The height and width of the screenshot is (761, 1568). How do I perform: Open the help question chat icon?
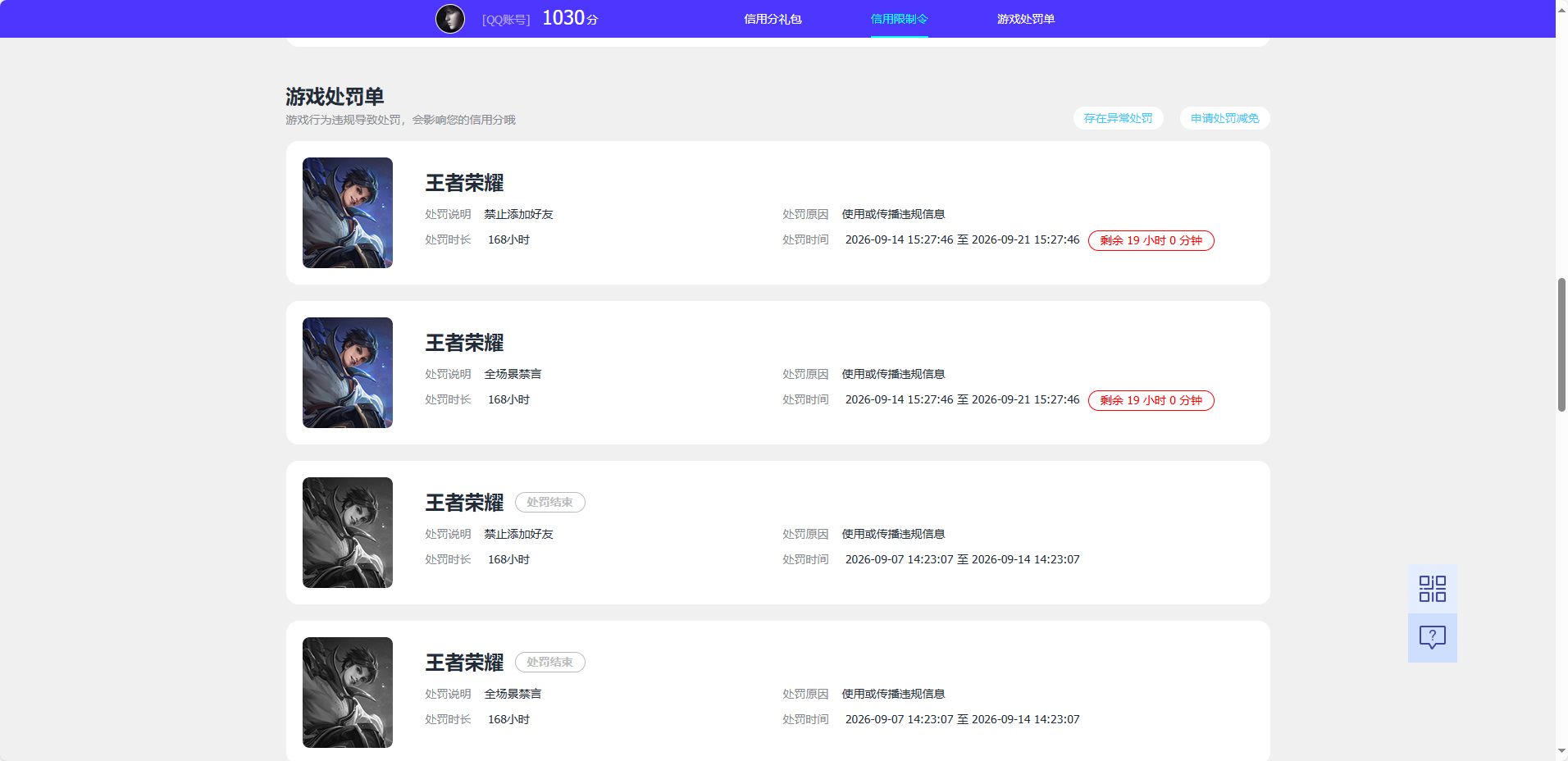tap(1433, 638)
